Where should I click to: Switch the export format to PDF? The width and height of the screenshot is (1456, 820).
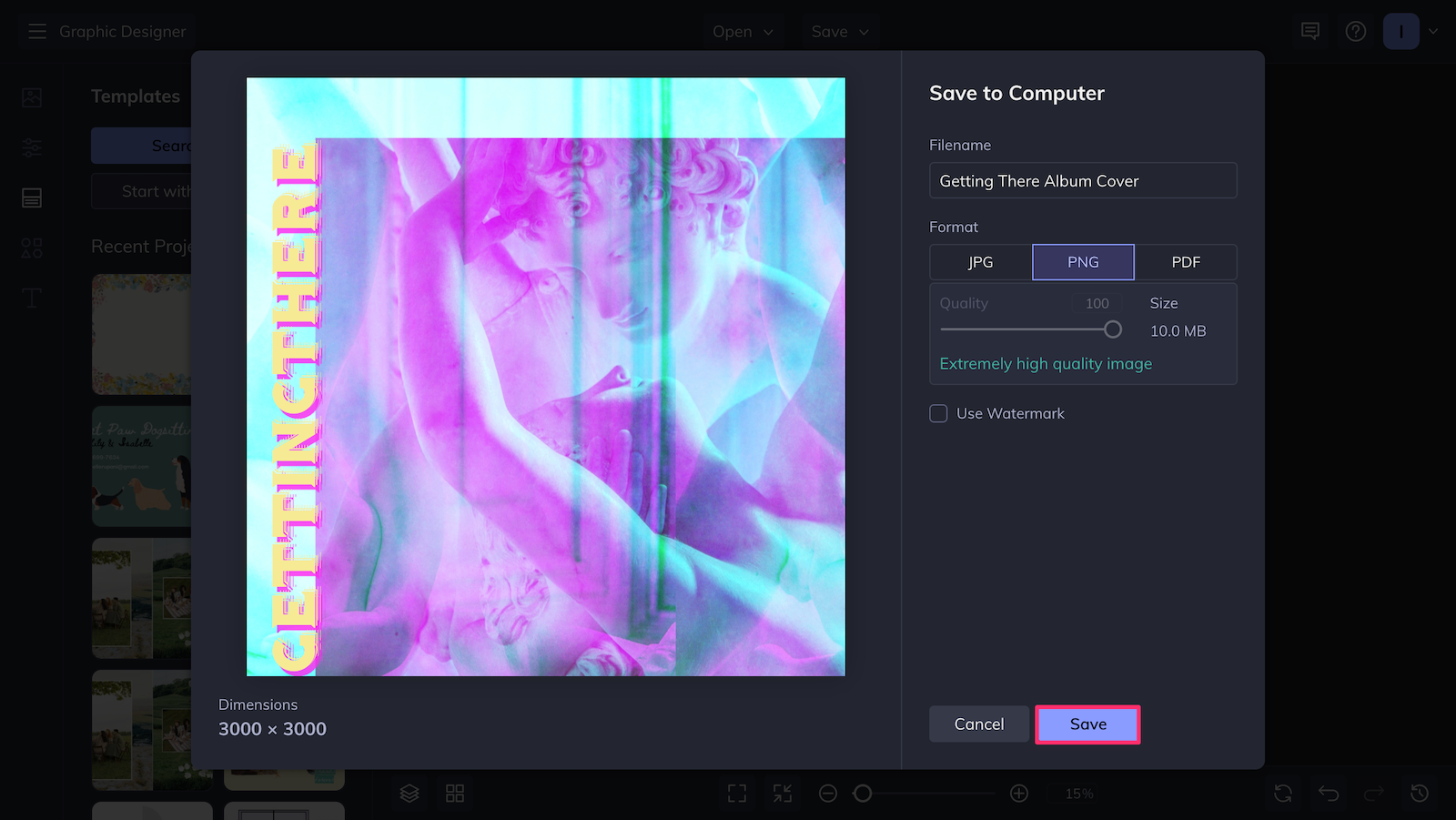(x=1187, y=262)
